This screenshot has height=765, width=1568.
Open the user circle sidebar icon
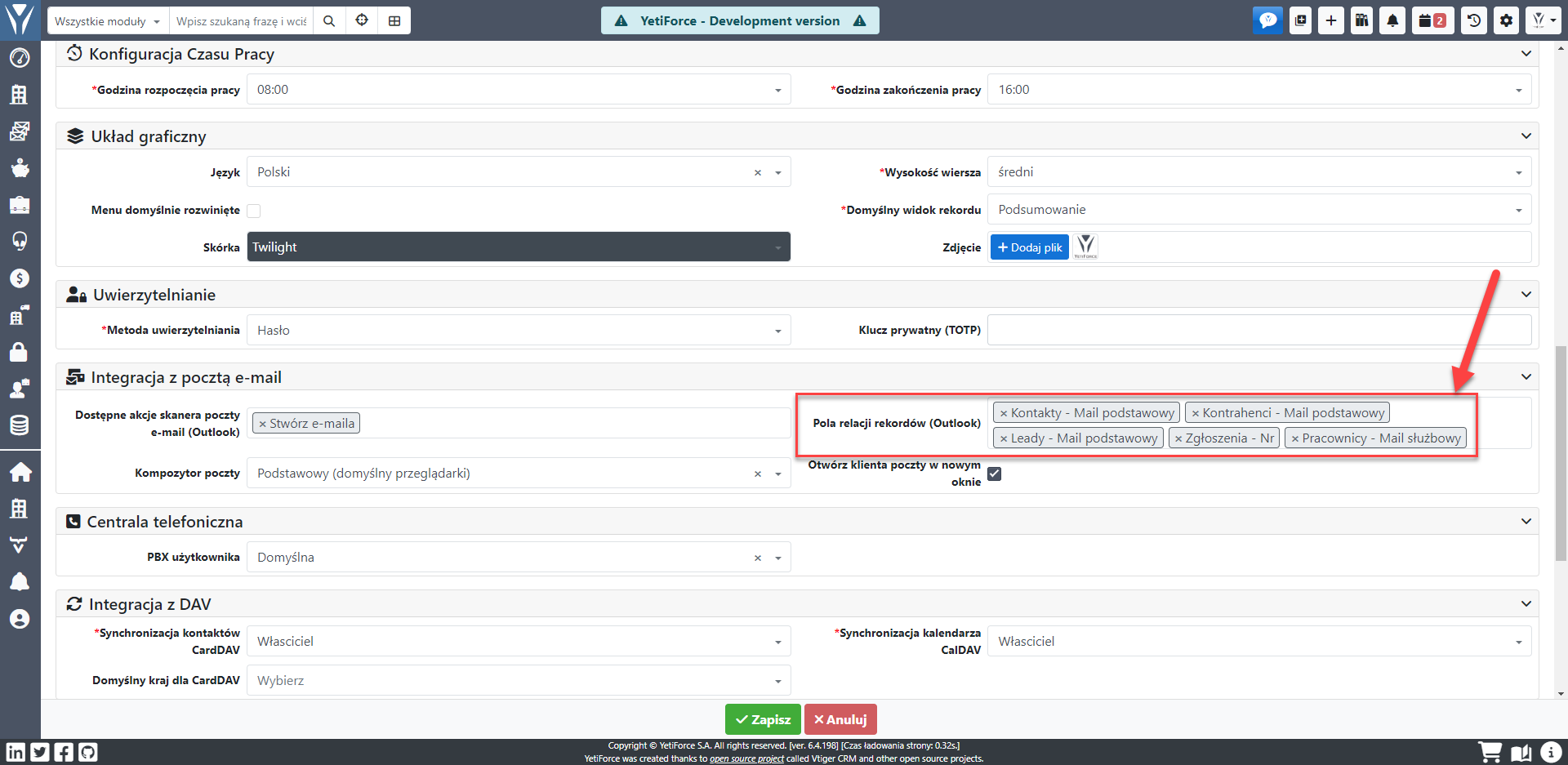[20, 619]
